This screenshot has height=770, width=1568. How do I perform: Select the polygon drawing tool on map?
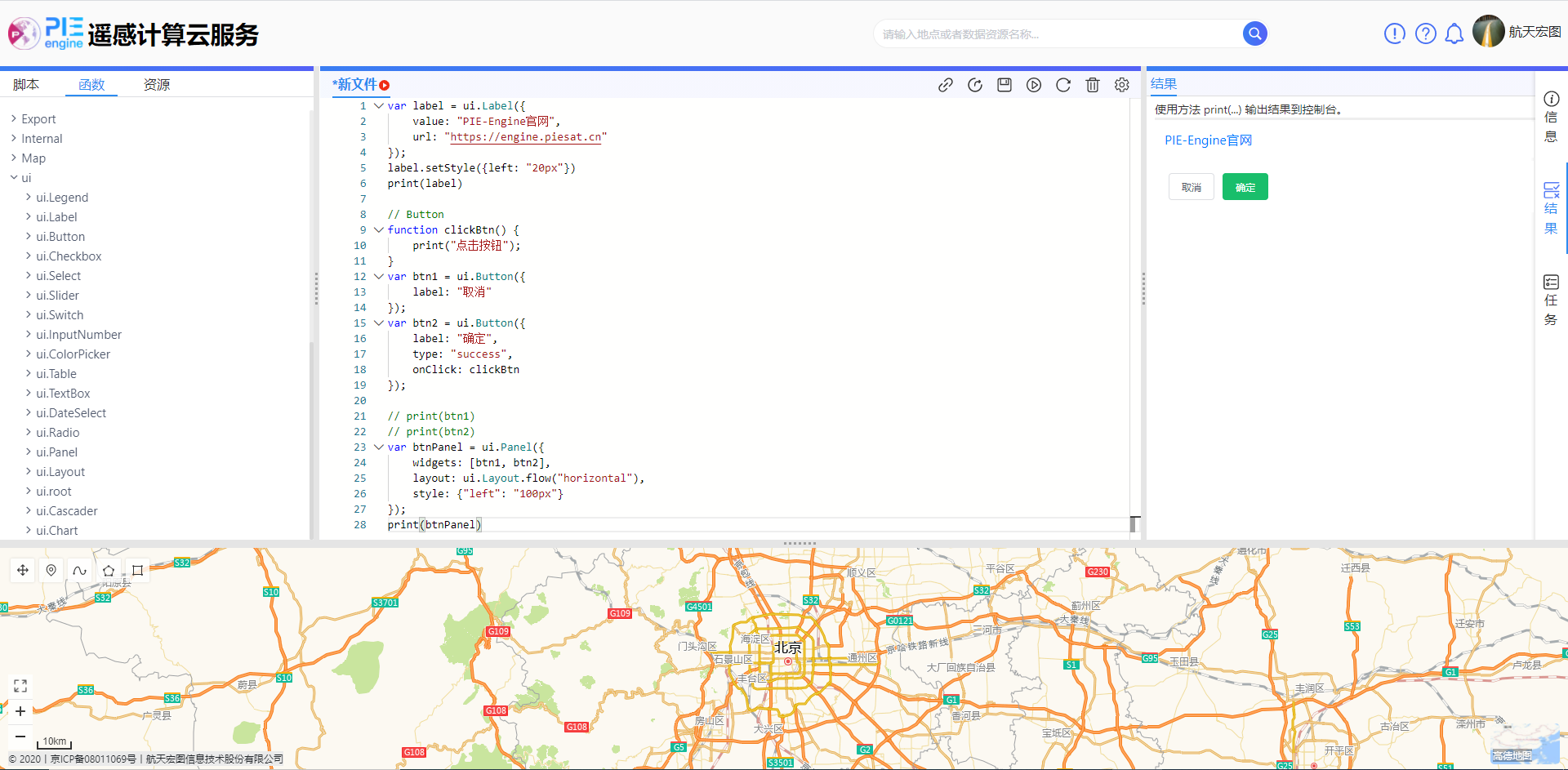point(109,571)
